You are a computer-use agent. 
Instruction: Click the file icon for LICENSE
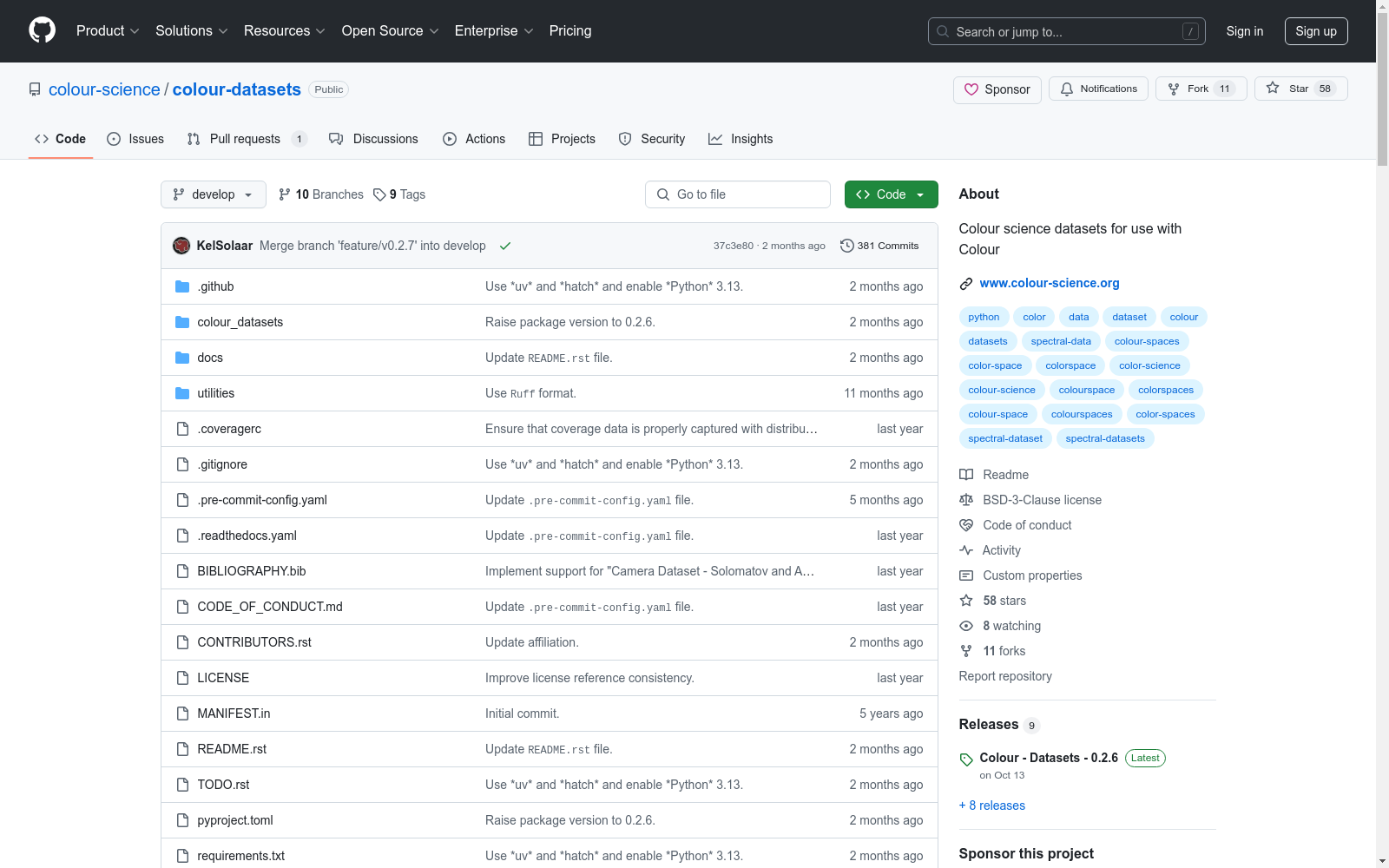[x=182, y=678]
